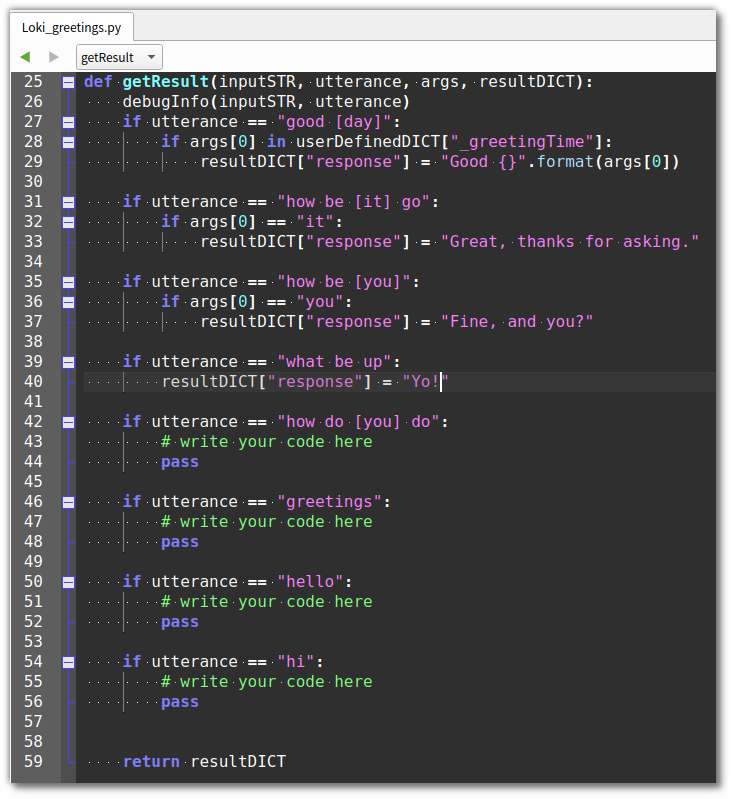The height and width of the screenshot is (799, 732).
Task: Click the gray forward navigation arrow
Action: pyautogui.click(x=54, y=58)
